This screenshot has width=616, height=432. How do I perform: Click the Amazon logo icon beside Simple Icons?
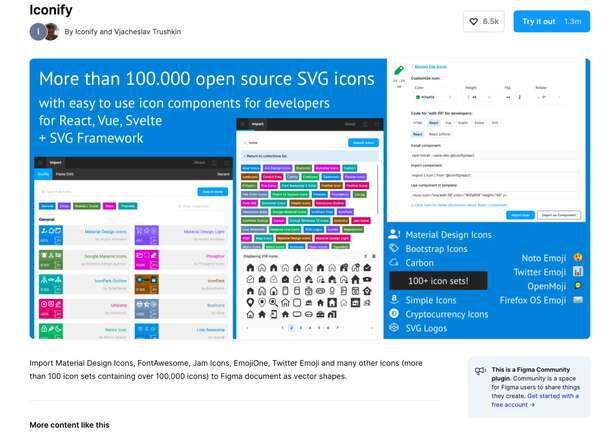pos(394,299)
